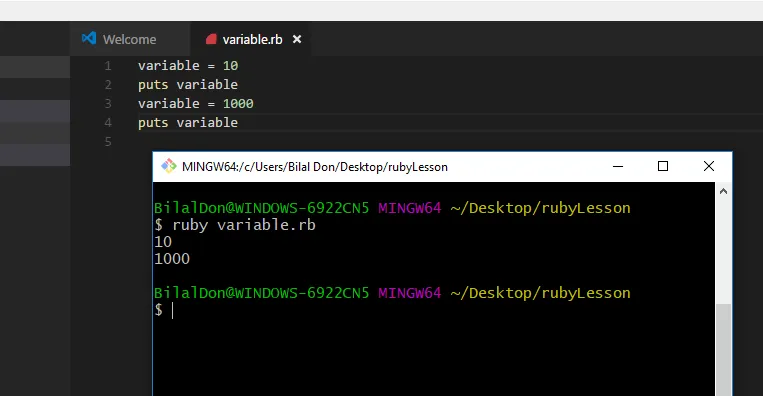This screenshot has width=763, height=396.
Task: Click the first 'BilalDon@WINDOWS-6922CN5' prompt text
Action: pyautogui.click(x=262, y=208)
